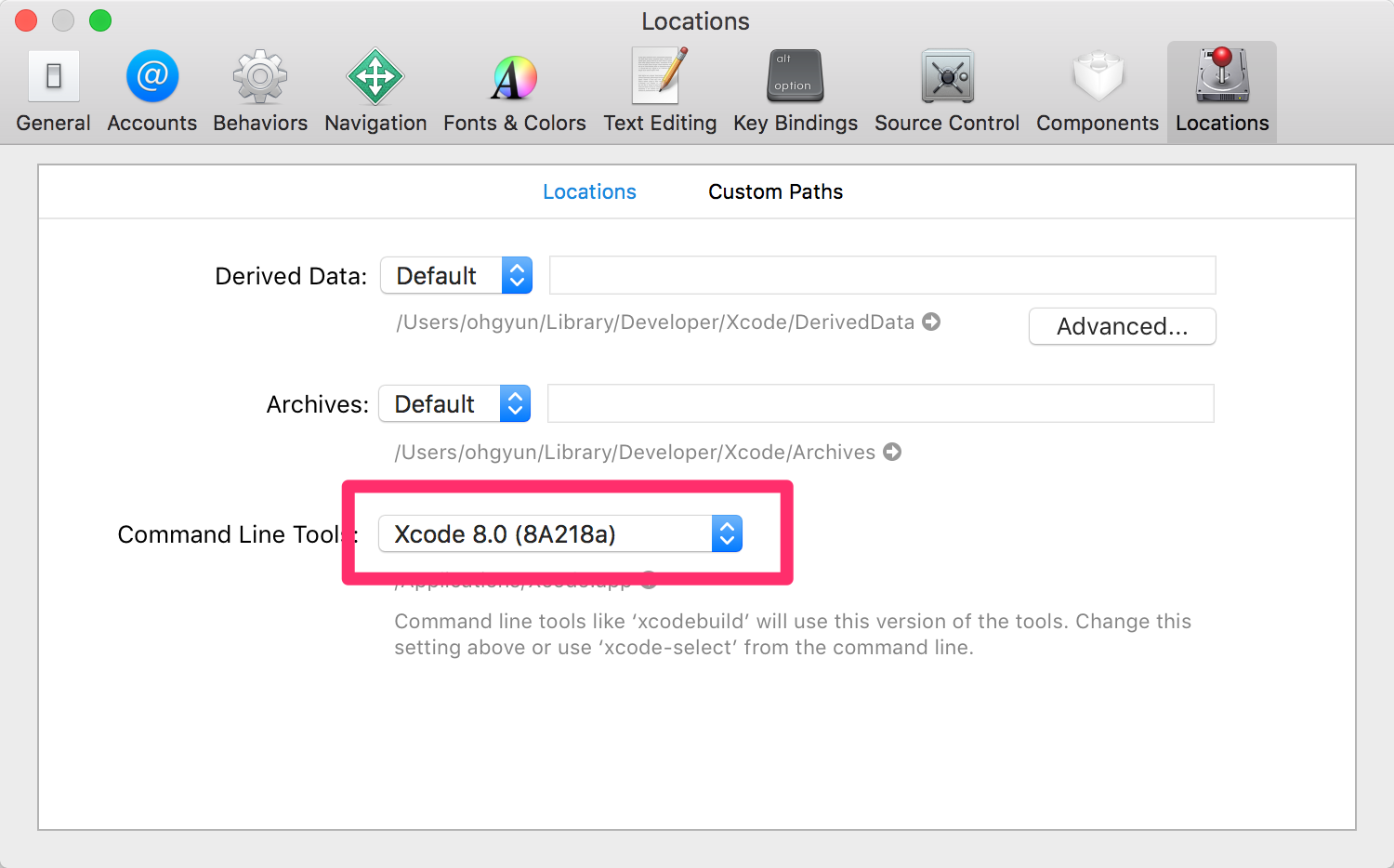
Task: Open the Accounts preferences pane
Action: coord(152,92)
